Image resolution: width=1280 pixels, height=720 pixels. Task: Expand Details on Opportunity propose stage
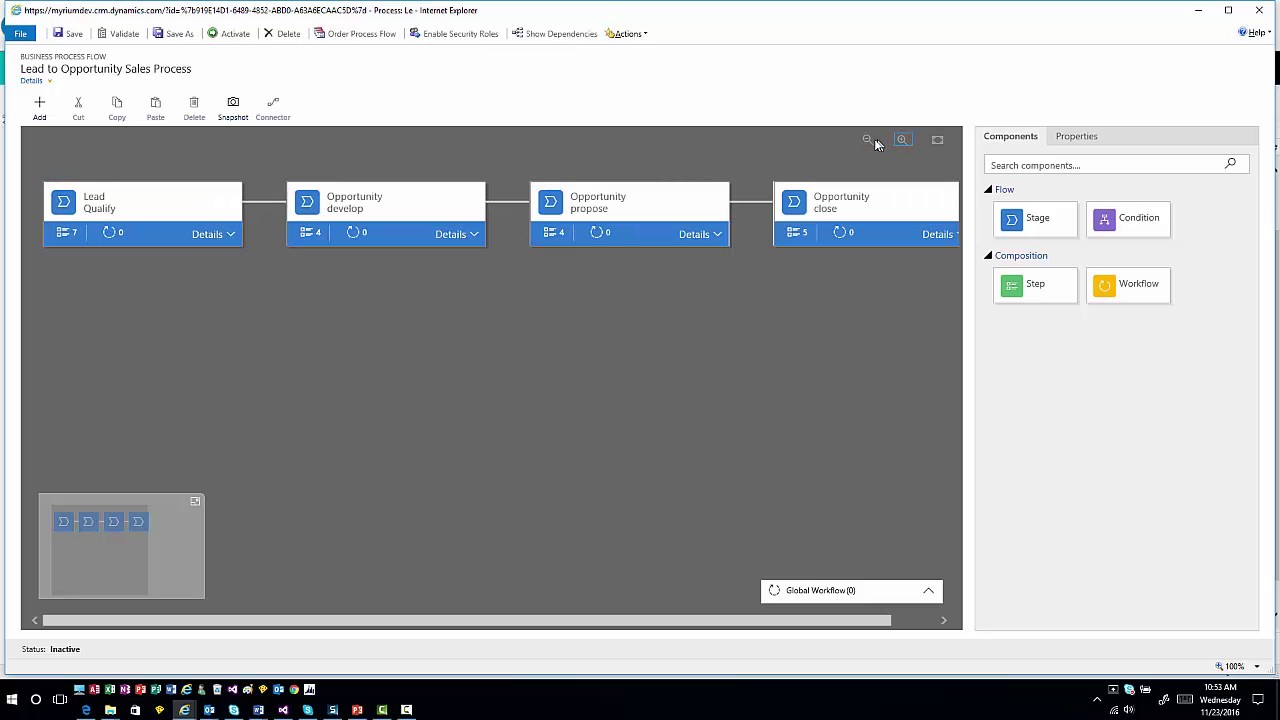click(x=700, y=234)
